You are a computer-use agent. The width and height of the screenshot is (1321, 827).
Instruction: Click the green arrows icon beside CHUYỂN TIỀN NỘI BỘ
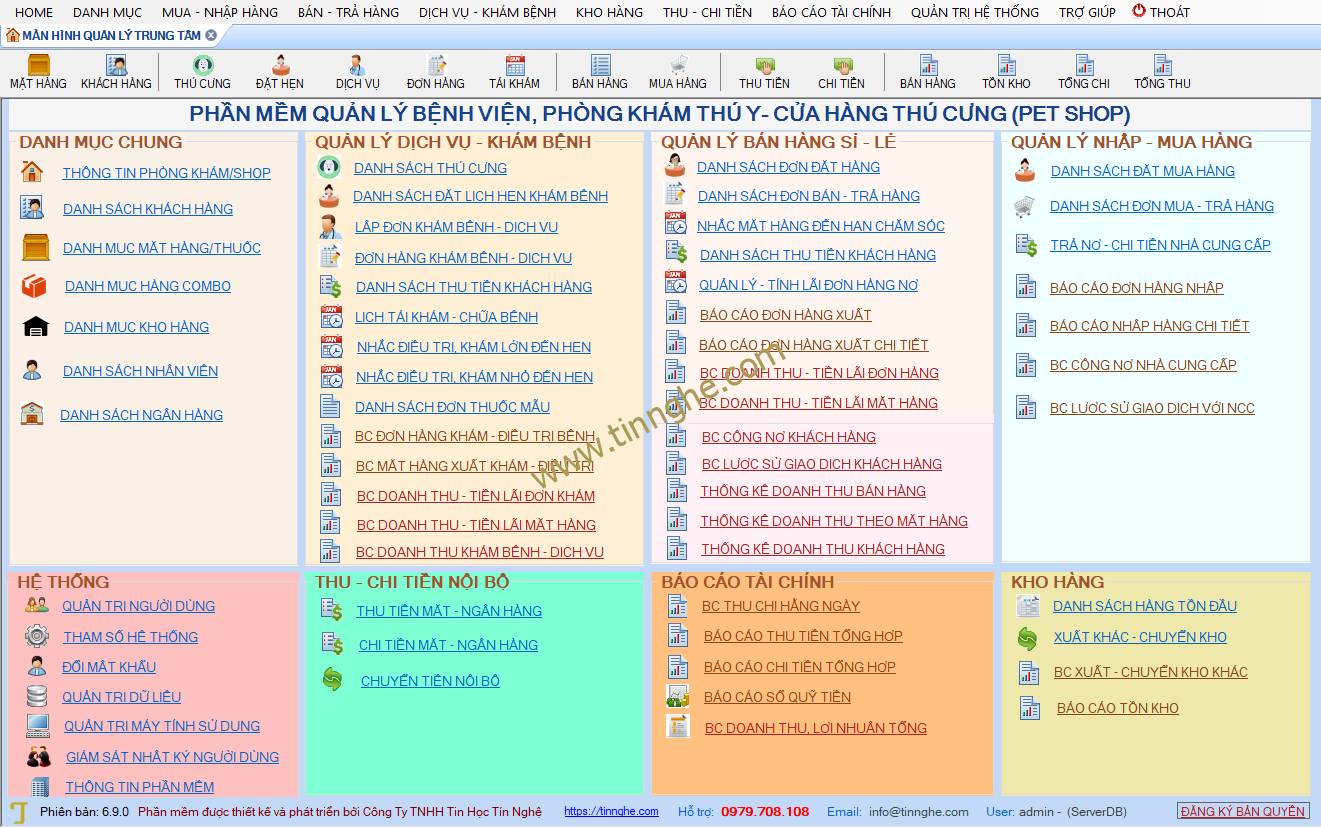(332, 680)
